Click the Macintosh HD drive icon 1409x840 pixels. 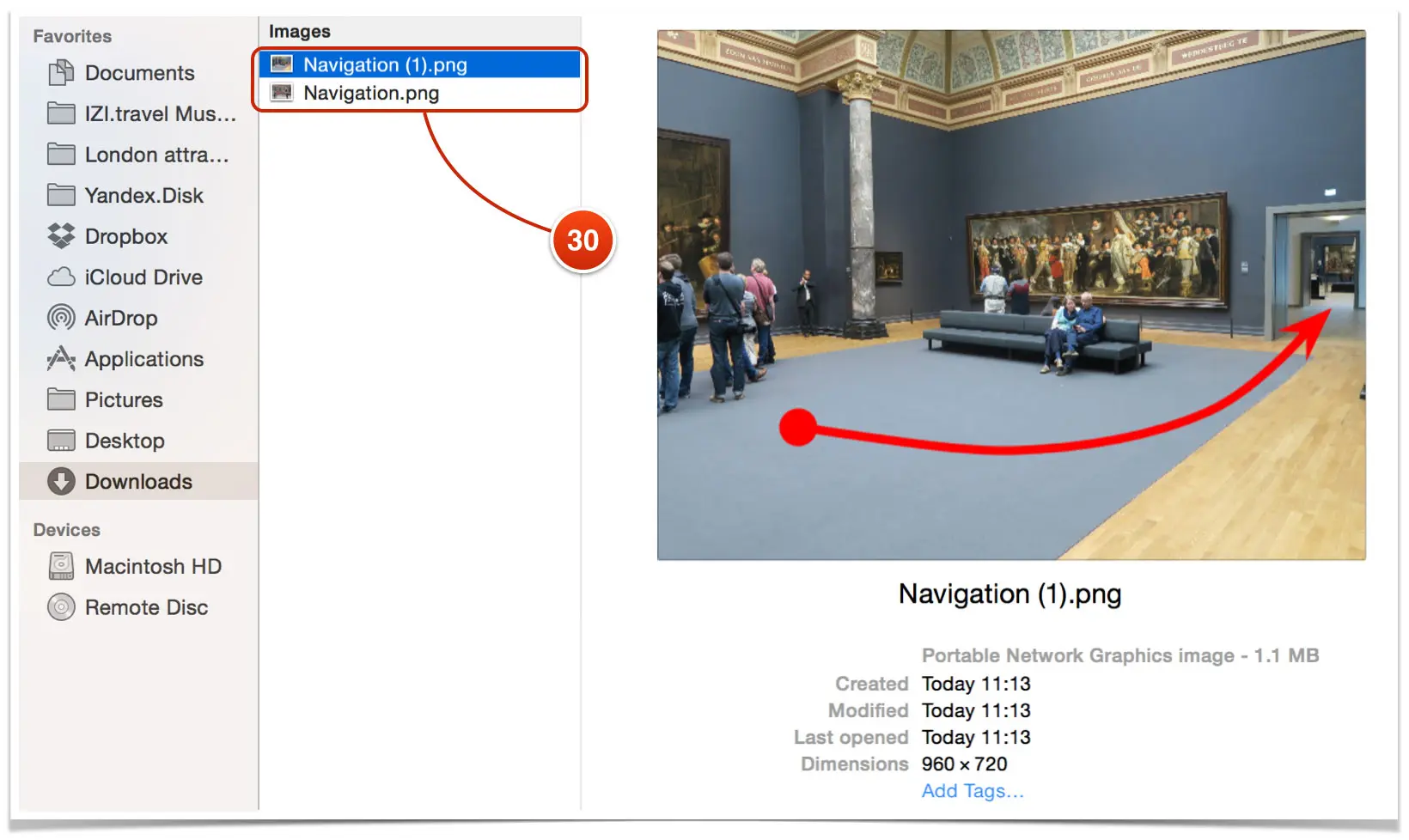pos(61,566)
